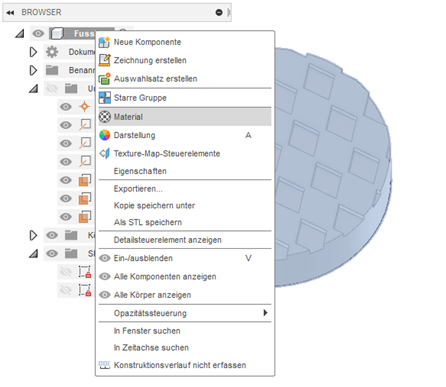Click the Neue Komponente icon

pyautogui.click(x=104, y=42)
